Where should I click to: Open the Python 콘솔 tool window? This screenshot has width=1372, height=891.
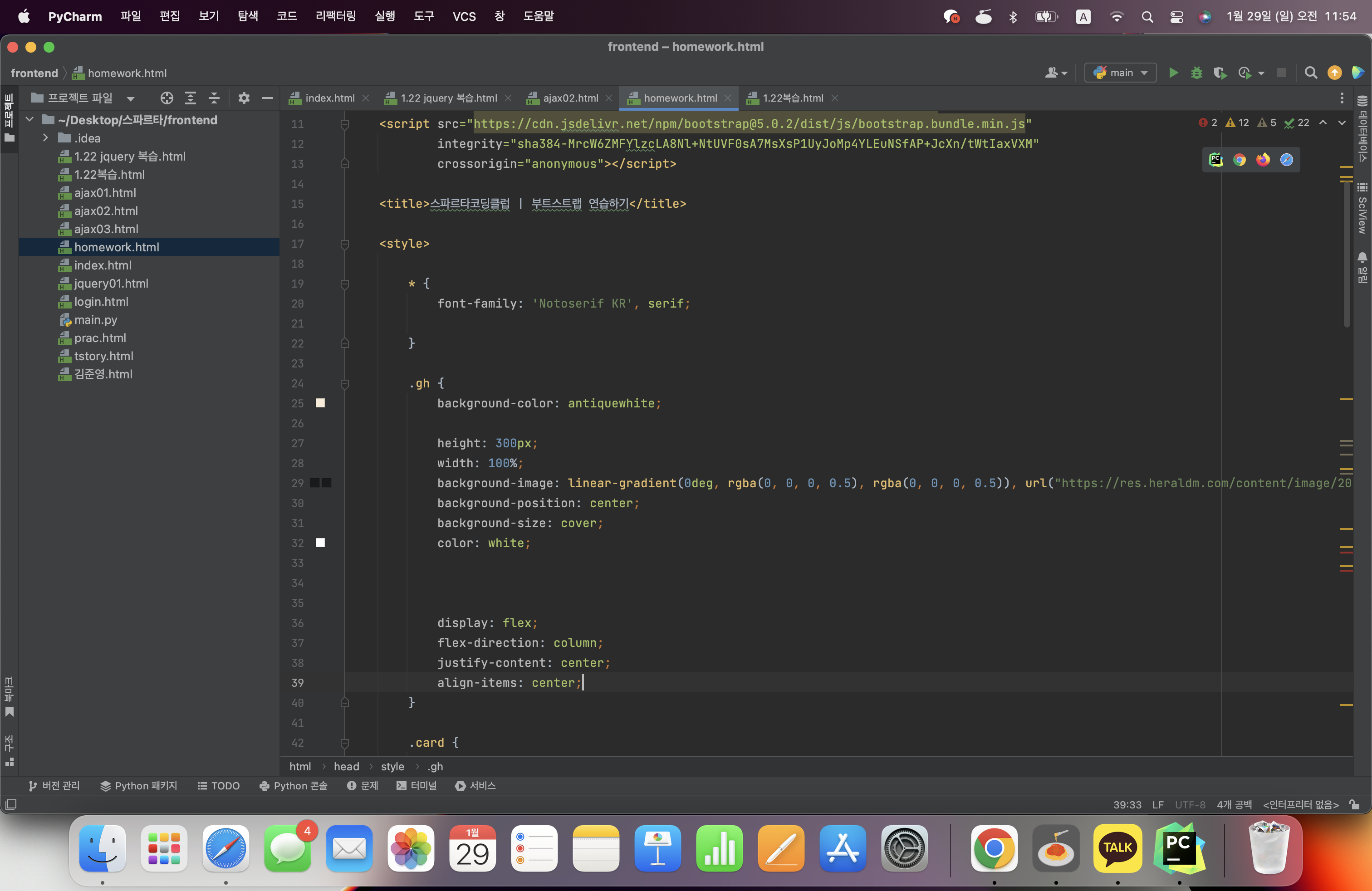[294, 786]
